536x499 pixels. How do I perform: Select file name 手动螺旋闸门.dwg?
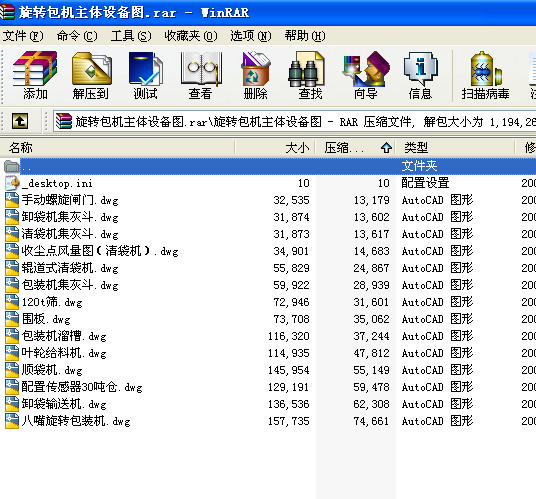[x=70, y=200]
